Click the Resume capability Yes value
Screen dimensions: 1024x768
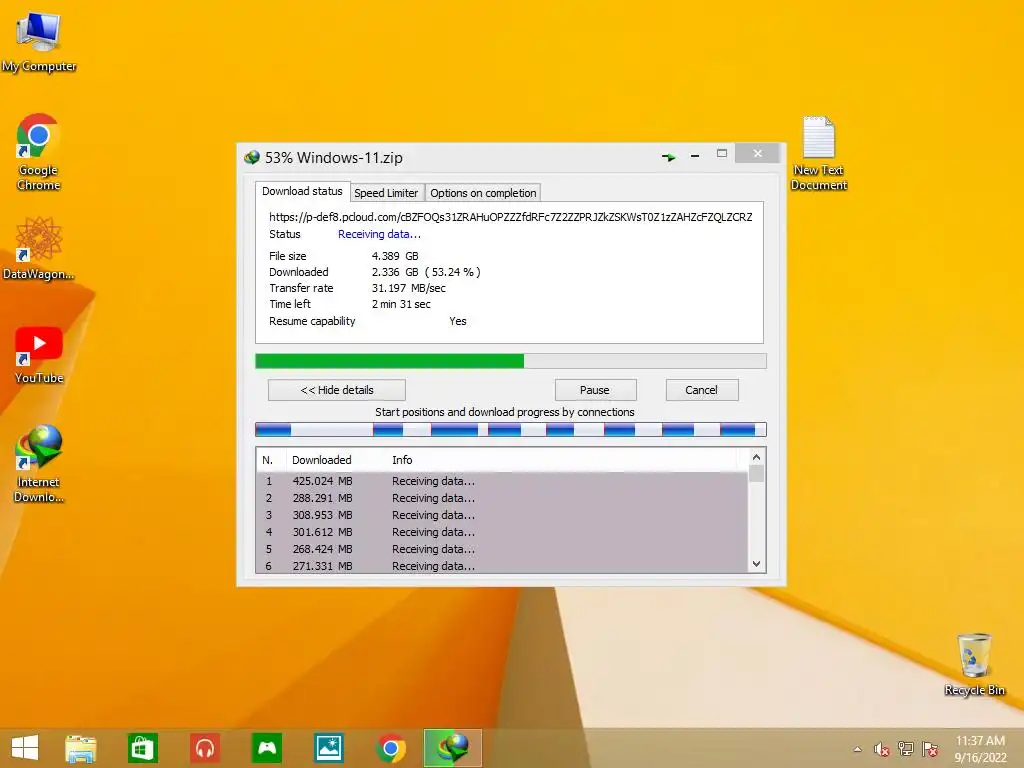coord(458,321)
